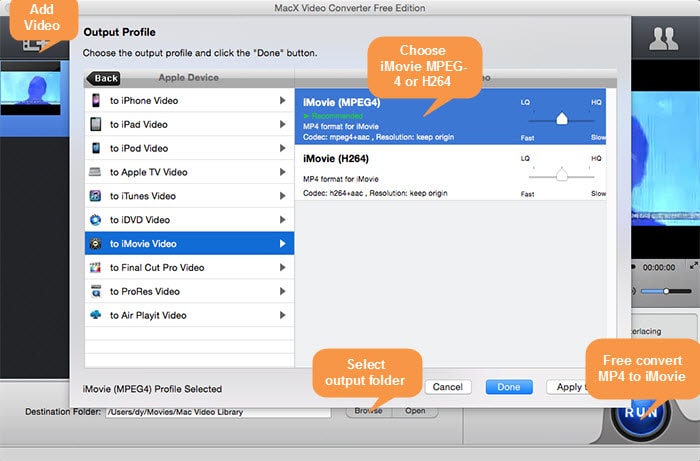This screenshot has width=700, height=461.
Task: Click the iMovie star icon
Action: [95, 244]
